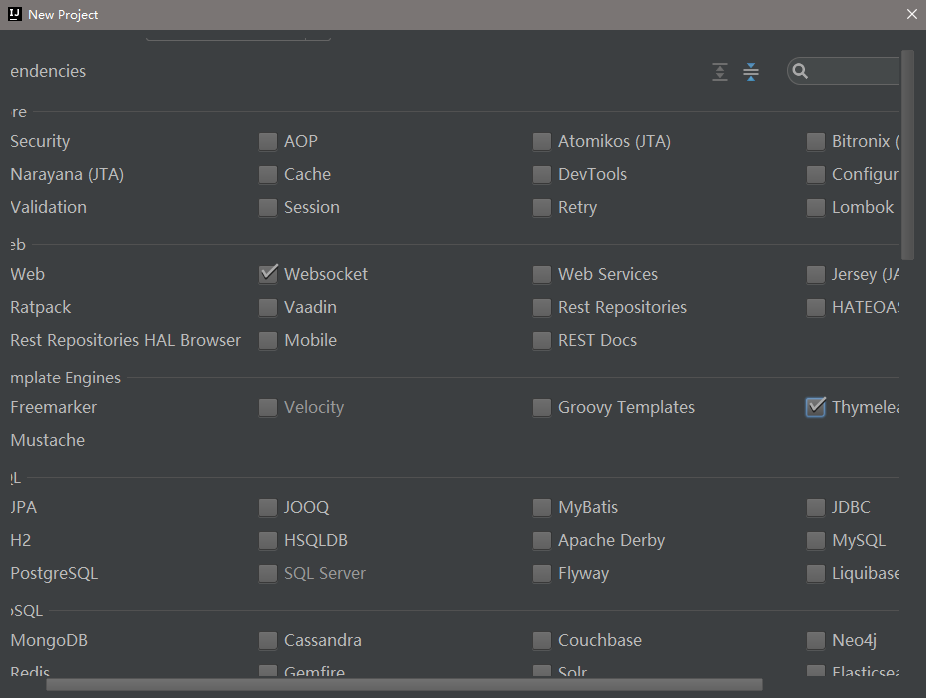
Task: Enable the AOP checkbox
Action: point(268,142)
